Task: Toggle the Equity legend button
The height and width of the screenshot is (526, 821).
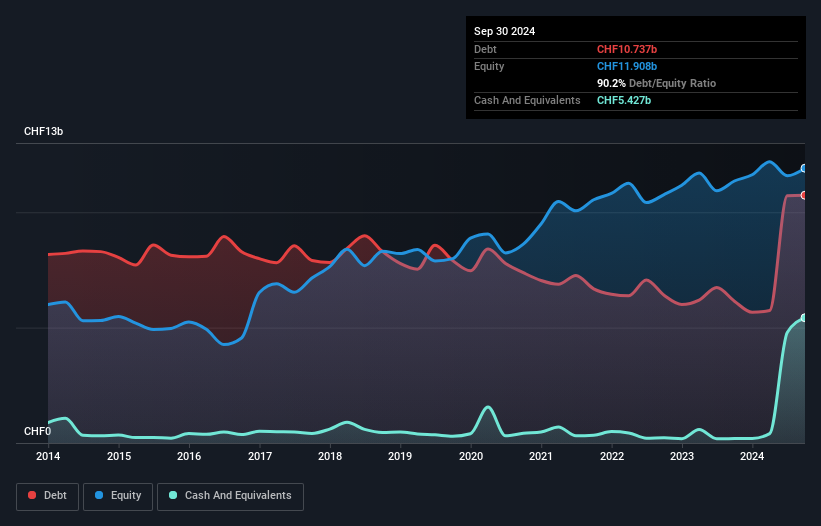Action: click(118, 496)
